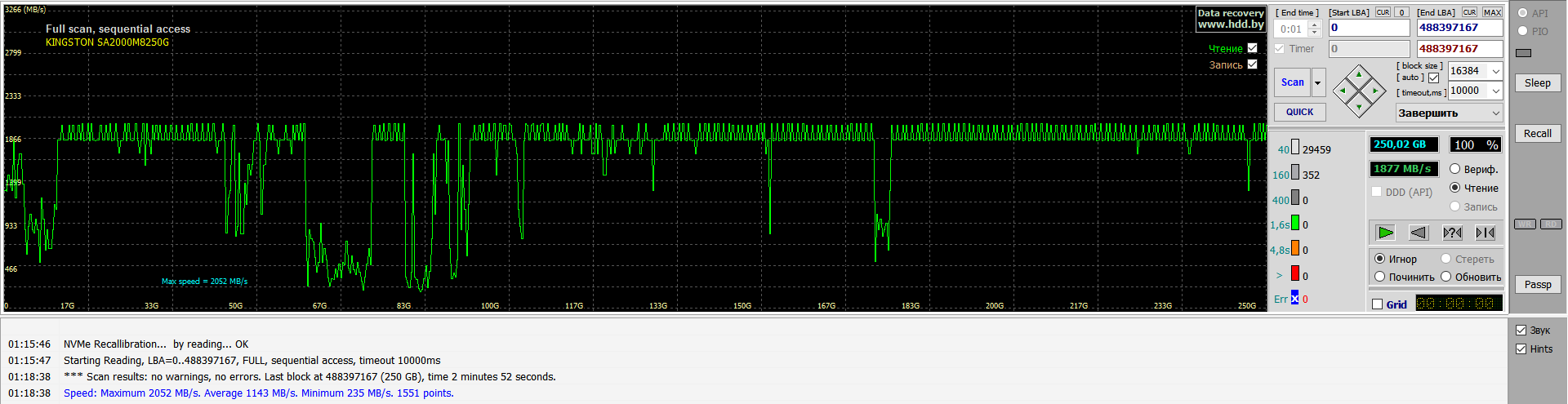Click the red slow-block indicator
Viewport: 1568px width, 404px height.
click(x=1294, y=273)
